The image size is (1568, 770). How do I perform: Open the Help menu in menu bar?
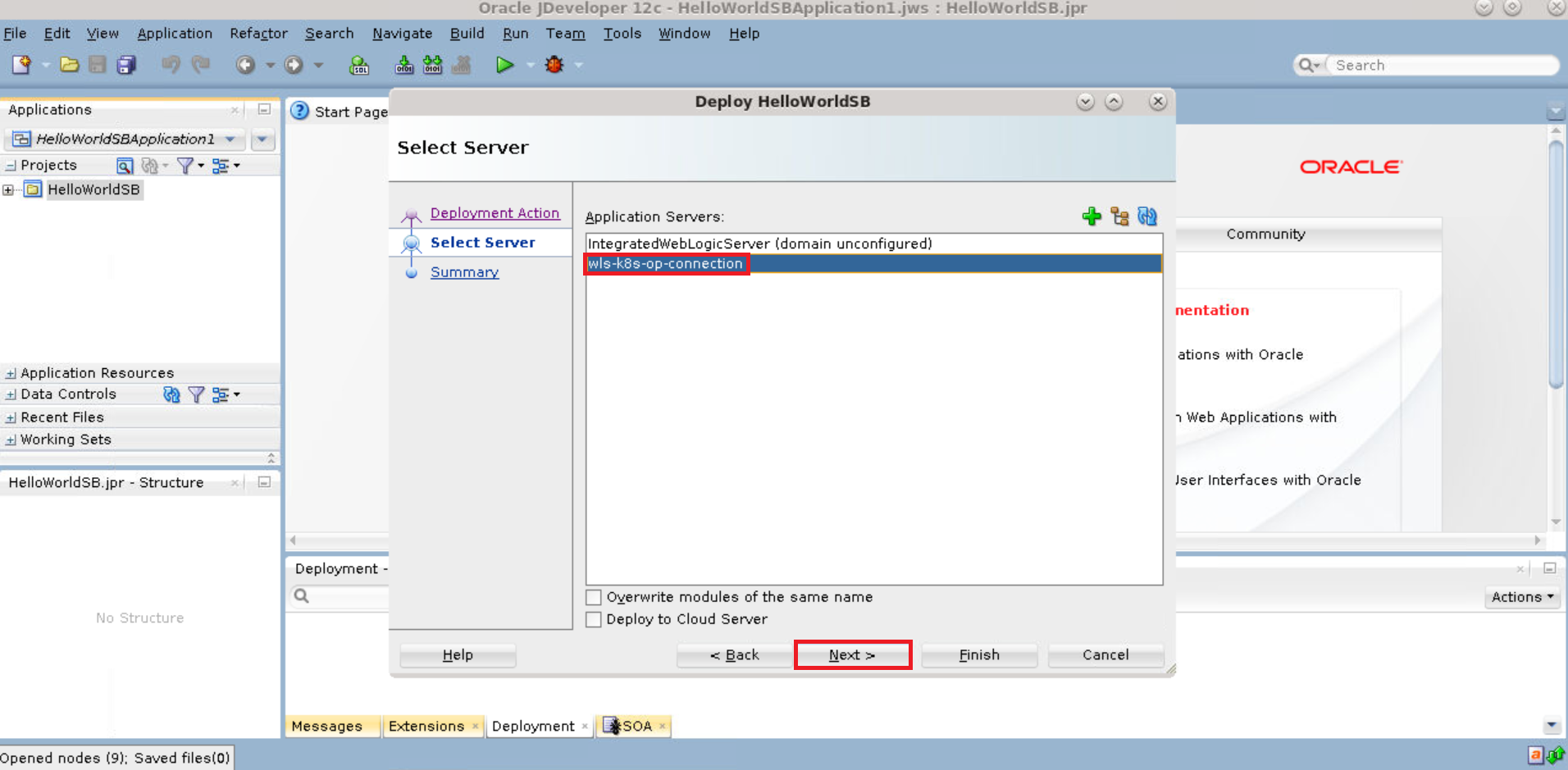744,34
